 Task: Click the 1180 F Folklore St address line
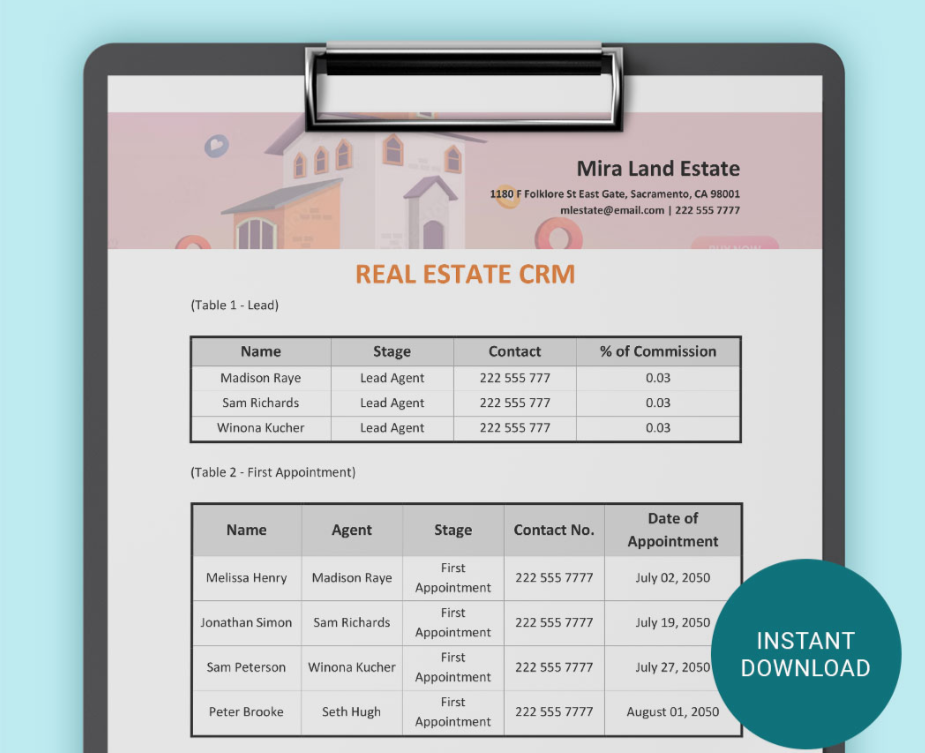tap(615, 194)
